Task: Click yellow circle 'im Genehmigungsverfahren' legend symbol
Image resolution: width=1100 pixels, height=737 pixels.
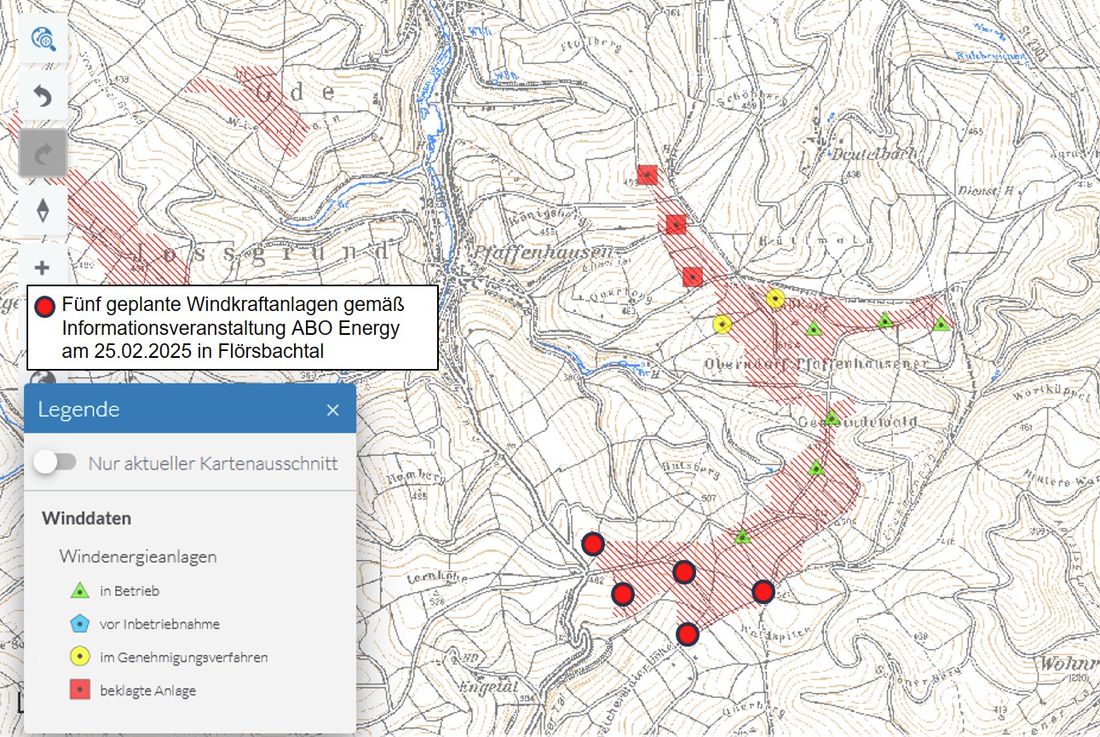Action: point(80,657)
